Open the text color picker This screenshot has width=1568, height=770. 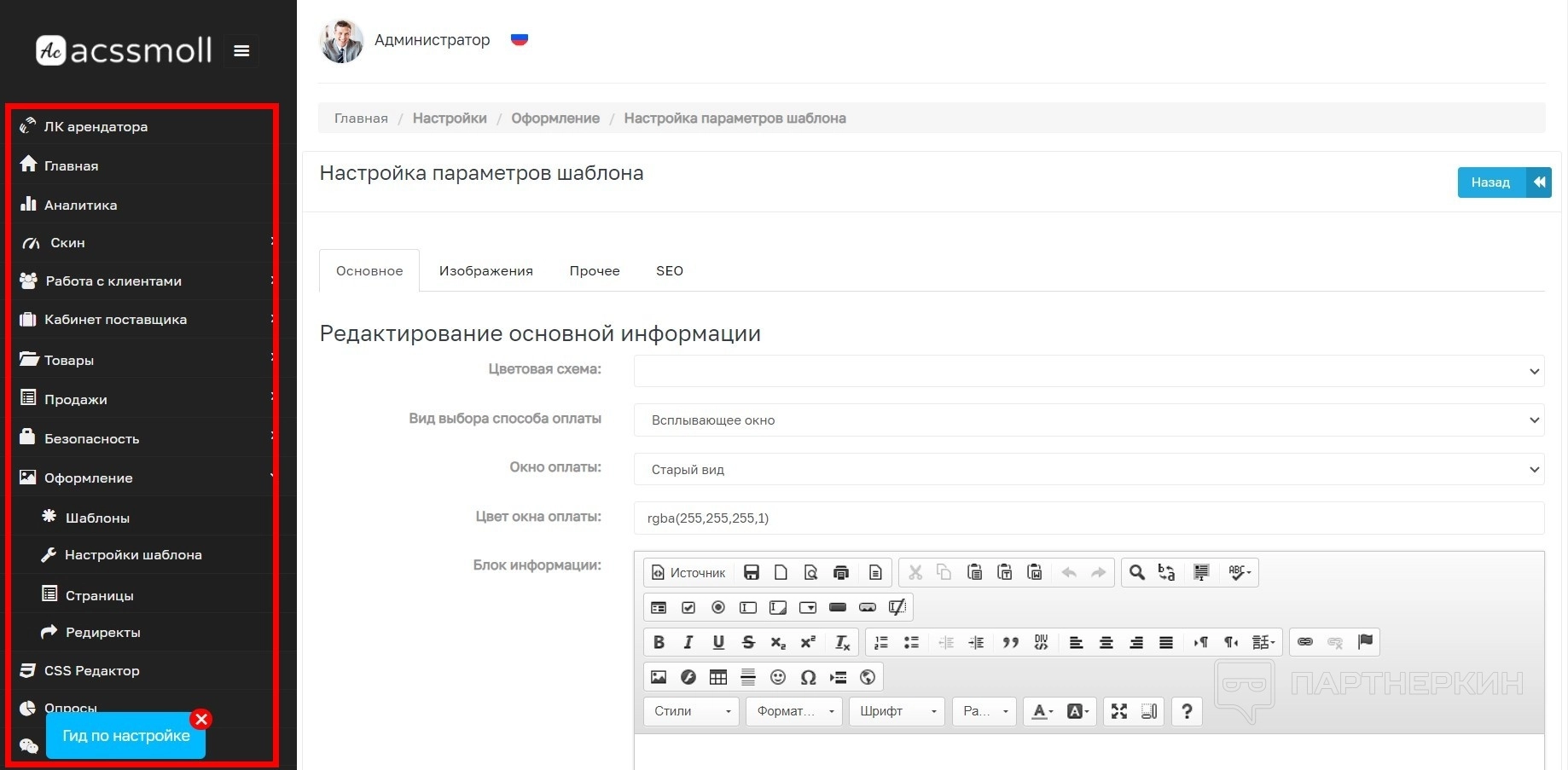pyautogui.click(x=1042, y=711)
